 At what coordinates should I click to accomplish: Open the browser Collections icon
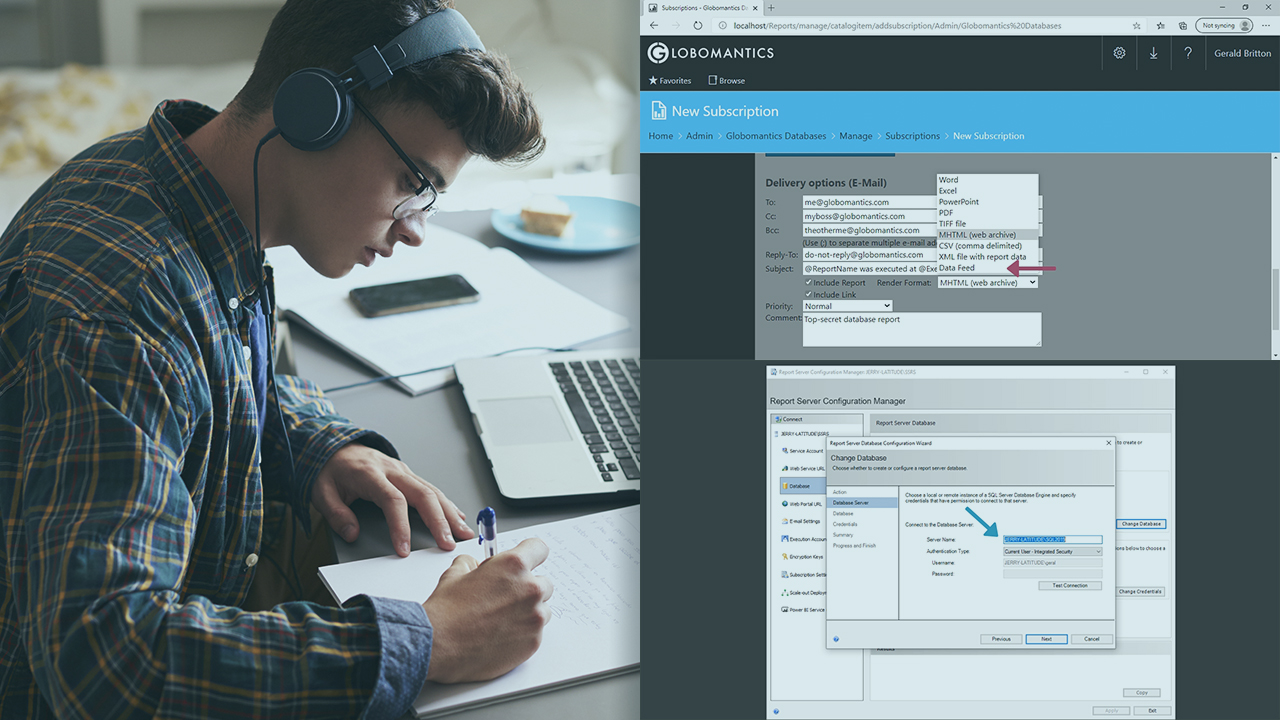pos(1182,25)
